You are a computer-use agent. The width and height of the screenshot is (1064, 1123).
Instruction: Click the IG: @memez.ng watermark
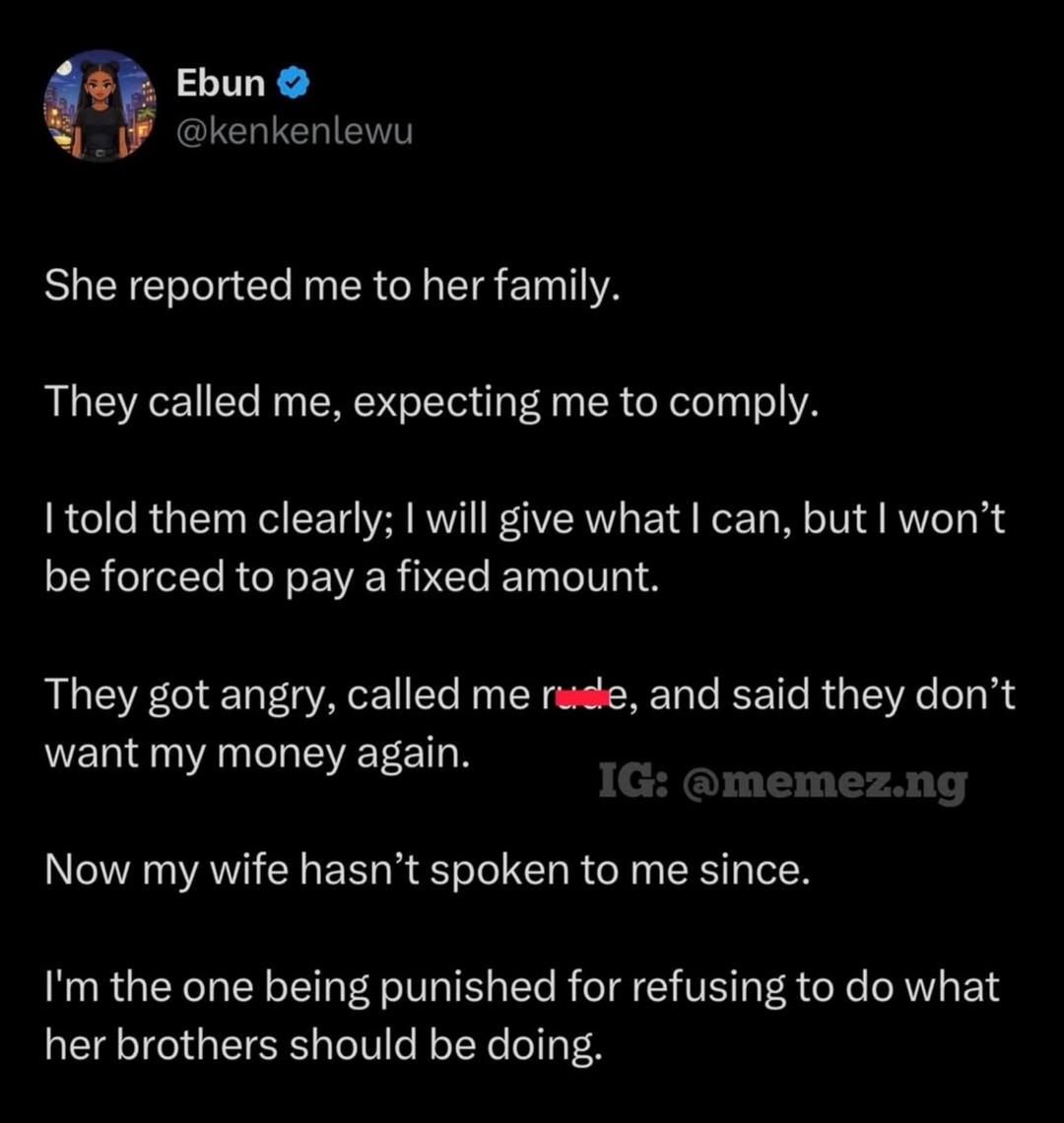(x=782, y=784)
